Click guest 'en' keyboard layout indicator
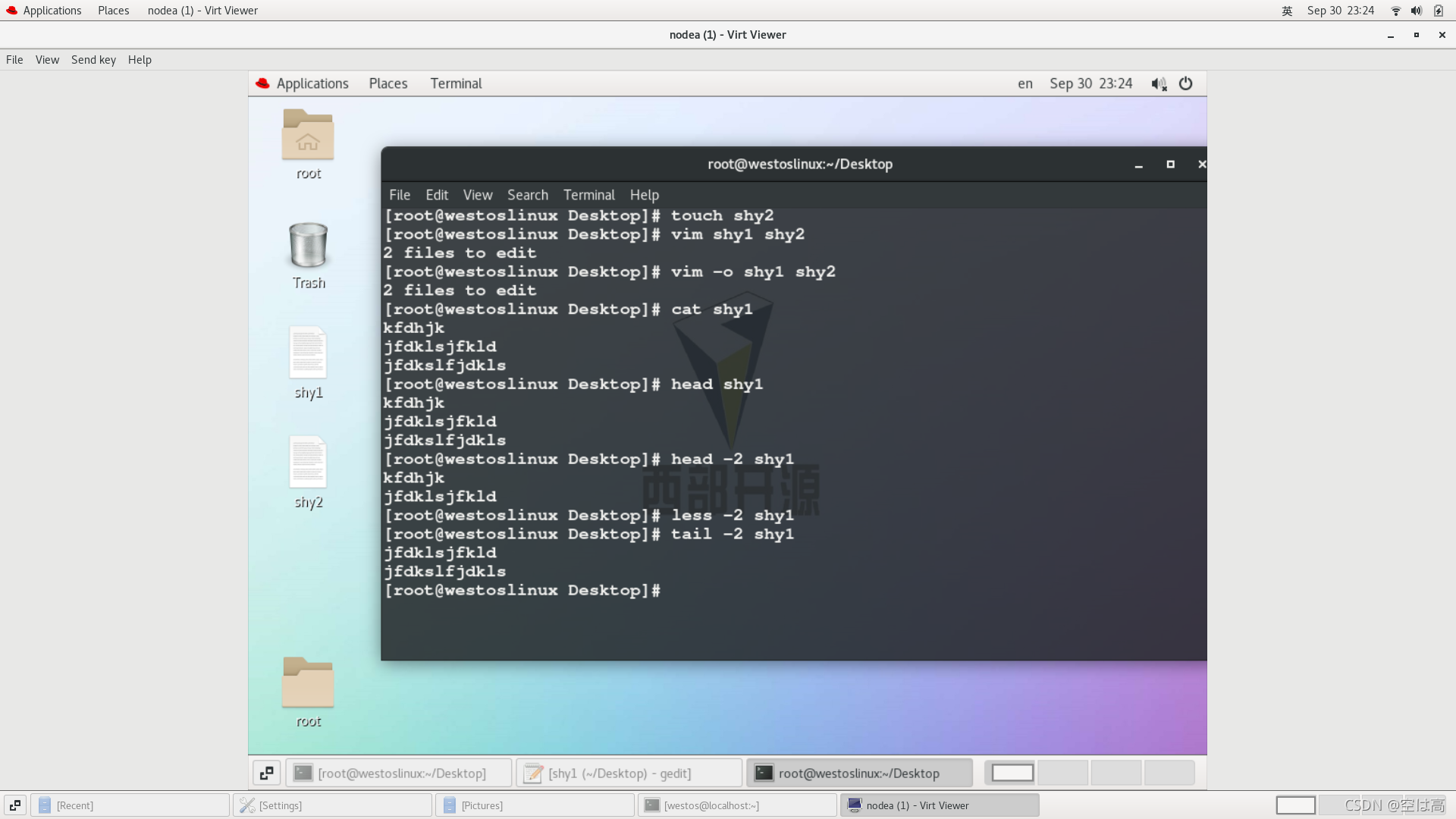Screen dimensions: 1456x819 click(x=1025, y=84)
